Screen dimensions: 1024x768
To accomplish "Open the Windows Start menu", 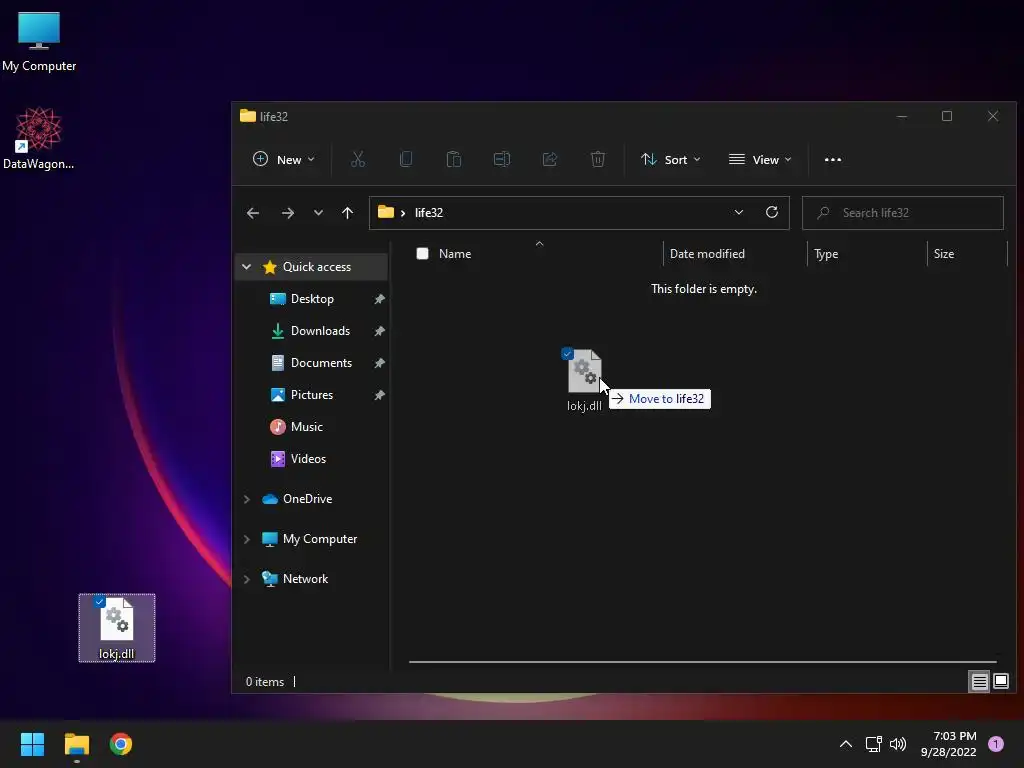I will (x=32, y=744).
